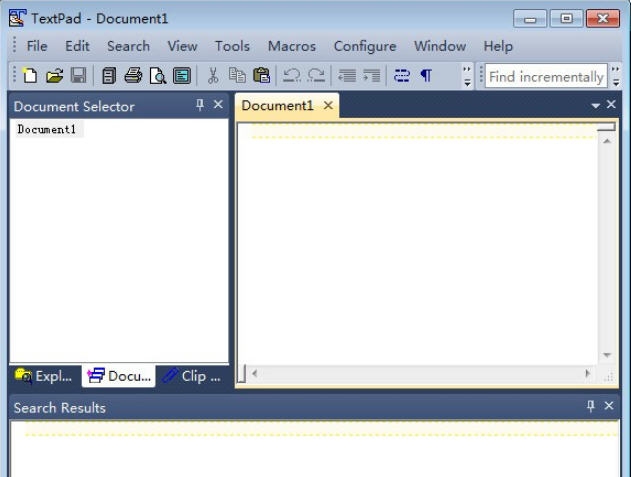The width and height of the screenshot is (631, 477).
Task: Paste from the clipboard using the Paste icon
Action: pos(261,76)
